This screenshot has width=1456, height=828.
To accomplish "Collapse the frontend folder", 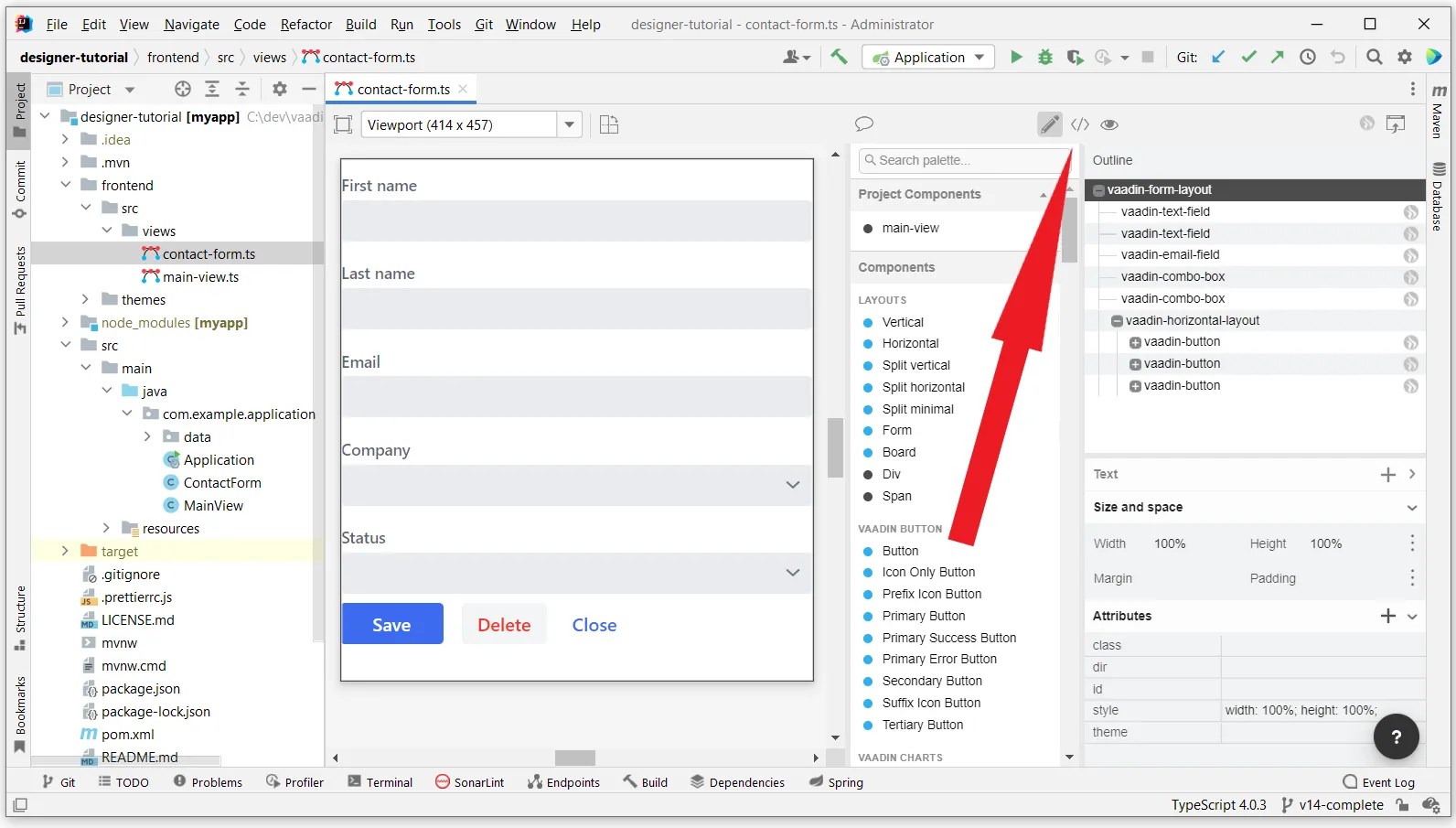I will tap(65, 185).
